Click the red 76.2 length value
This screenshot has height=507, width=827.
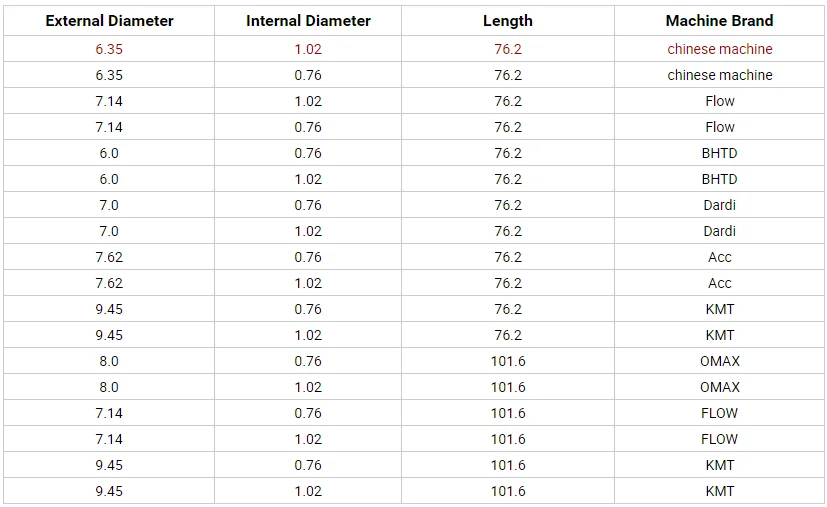click(507, 49)
